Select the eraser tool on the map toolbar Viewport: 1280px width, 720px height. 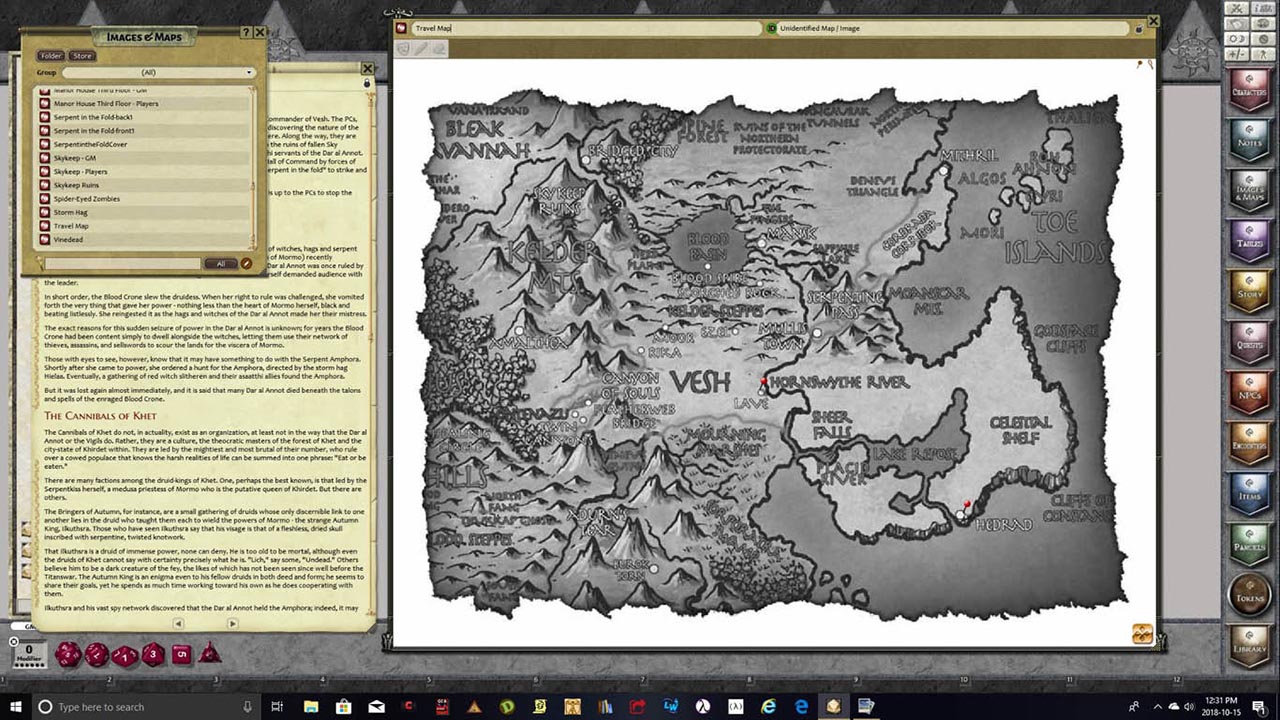coord(439,48)
